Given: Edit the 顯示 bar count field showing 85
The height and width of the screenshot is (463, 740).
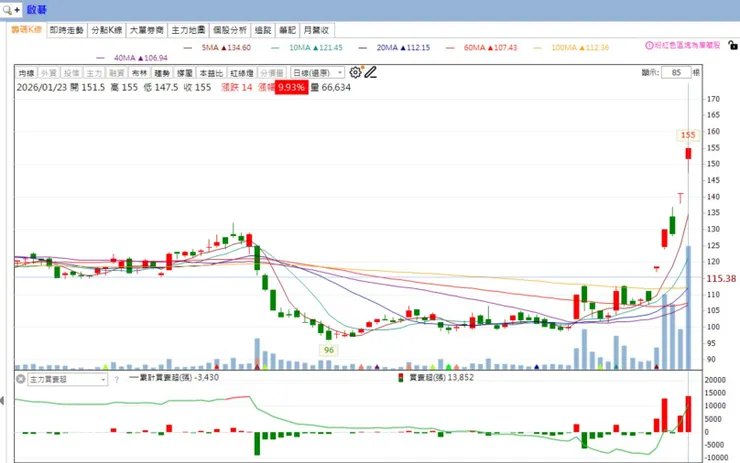Looking at the screenshot, I should (676, 73).
